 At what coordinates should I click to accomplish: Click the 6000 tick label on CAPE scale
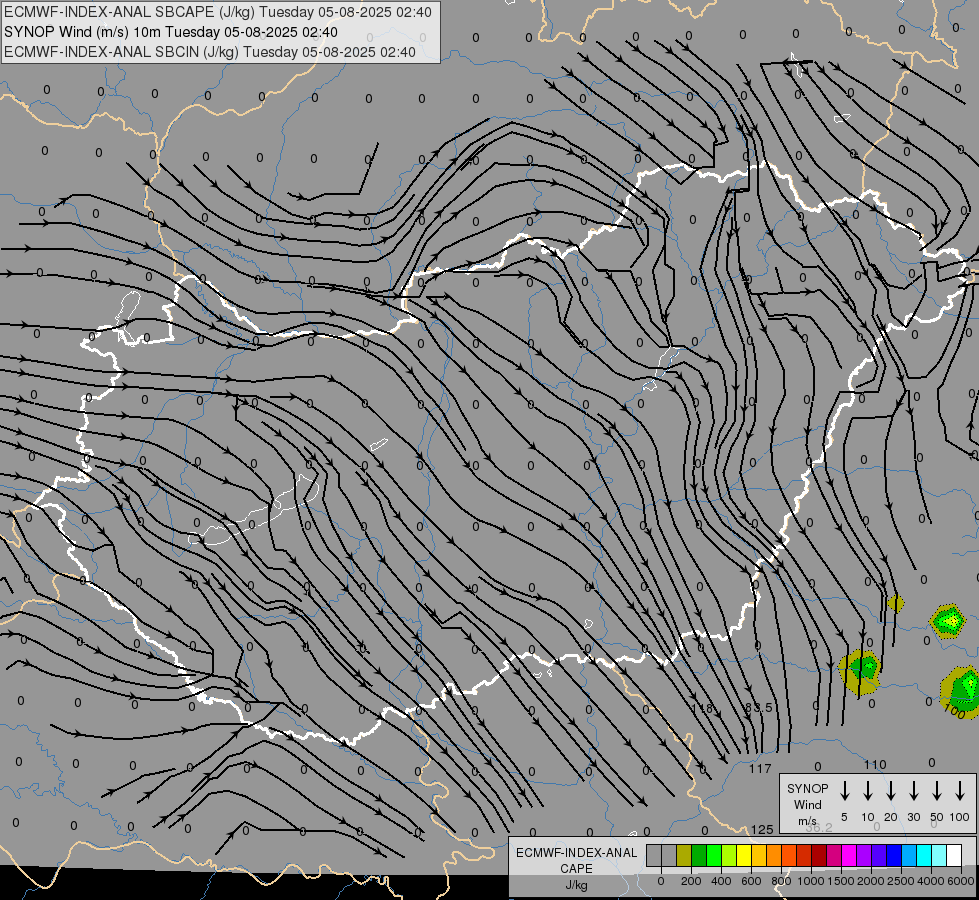pos(961,881)
